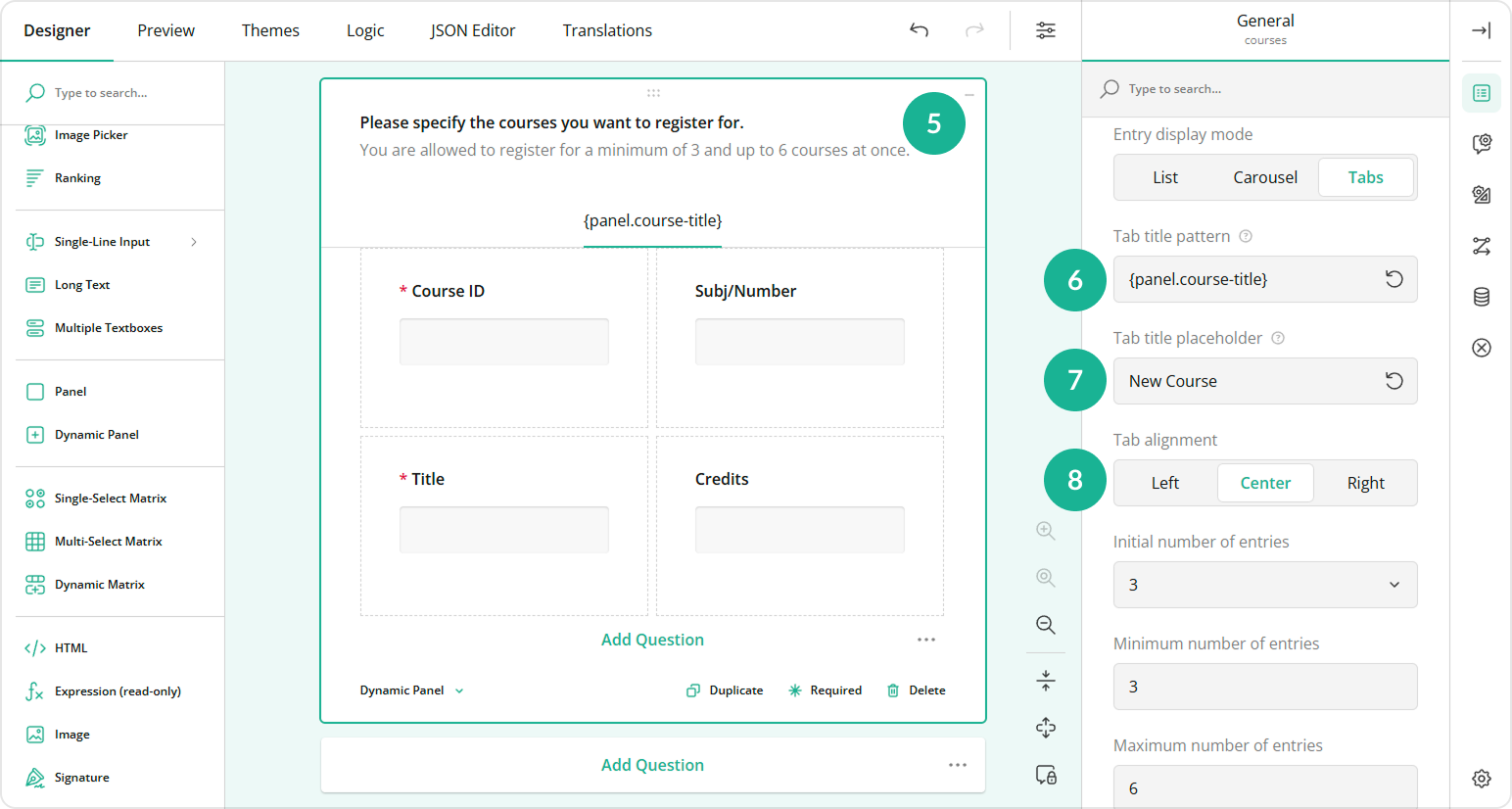Reset the Tab title placeholder value
The width and height of the screenshot is (1512, 809).
click(1394, 381)
